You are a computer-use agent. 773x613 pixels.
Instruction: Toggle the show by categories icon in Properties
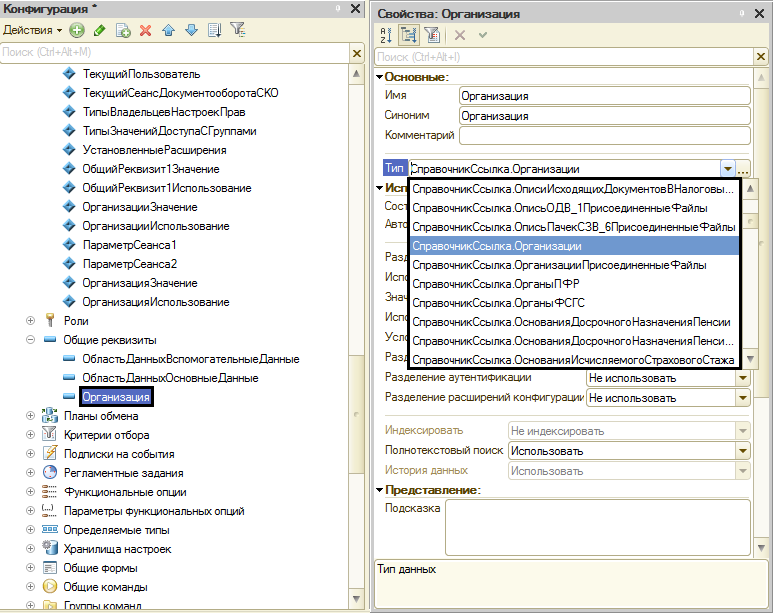(x=409, y=34)
